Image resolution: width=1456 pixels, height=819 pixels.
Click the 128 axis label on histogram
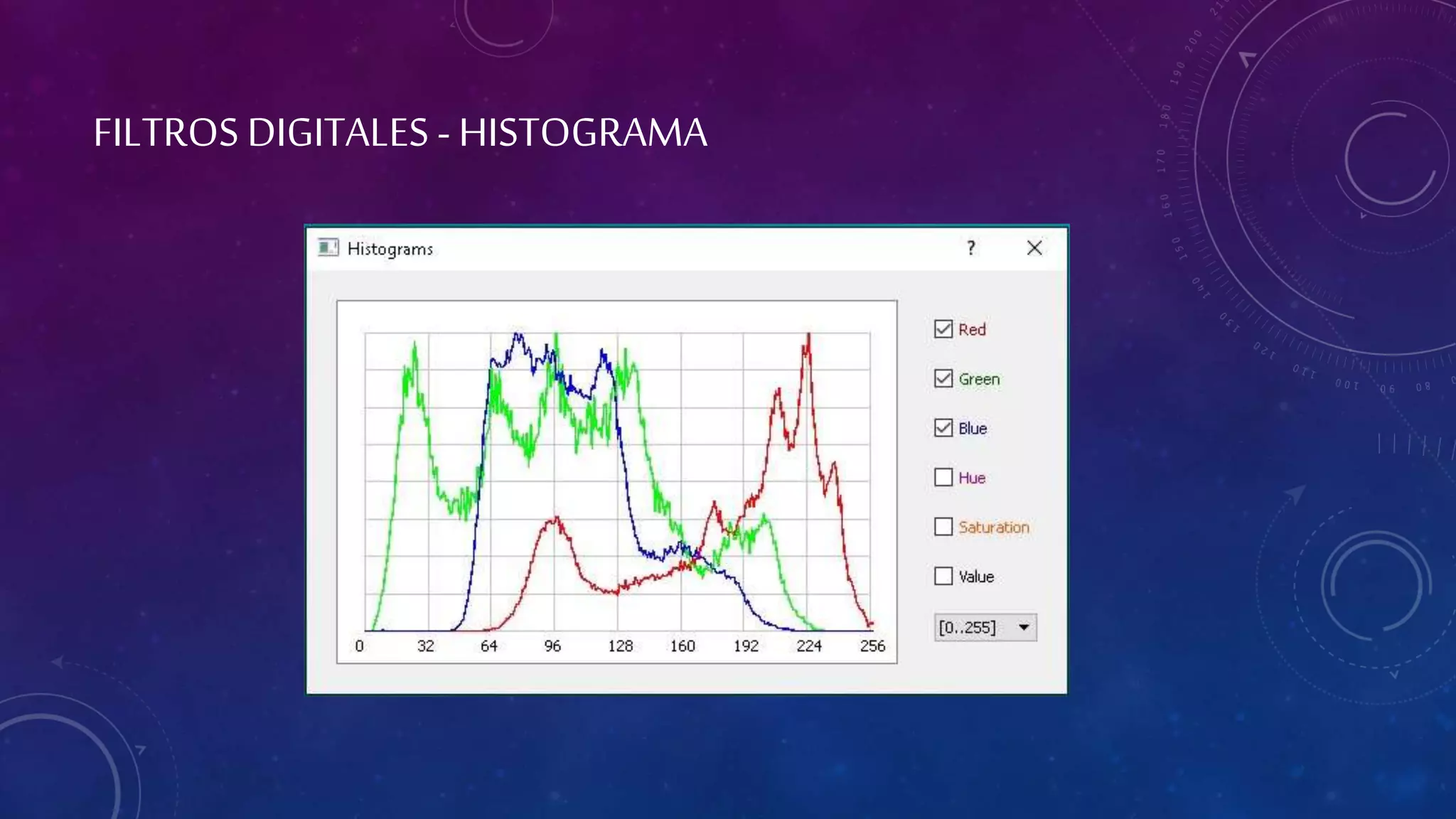point(620,646)
